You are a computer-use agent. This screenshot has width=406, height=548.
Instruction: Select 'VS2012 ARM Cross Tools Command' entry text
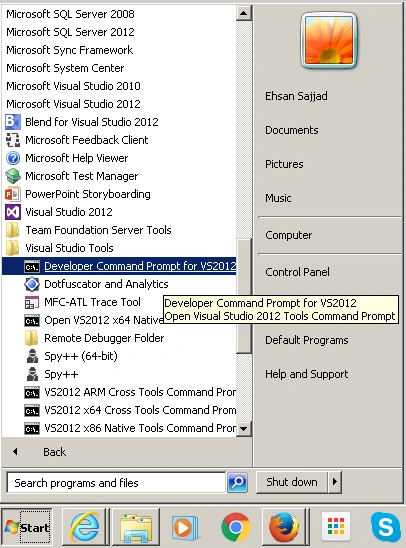[140, 392]
